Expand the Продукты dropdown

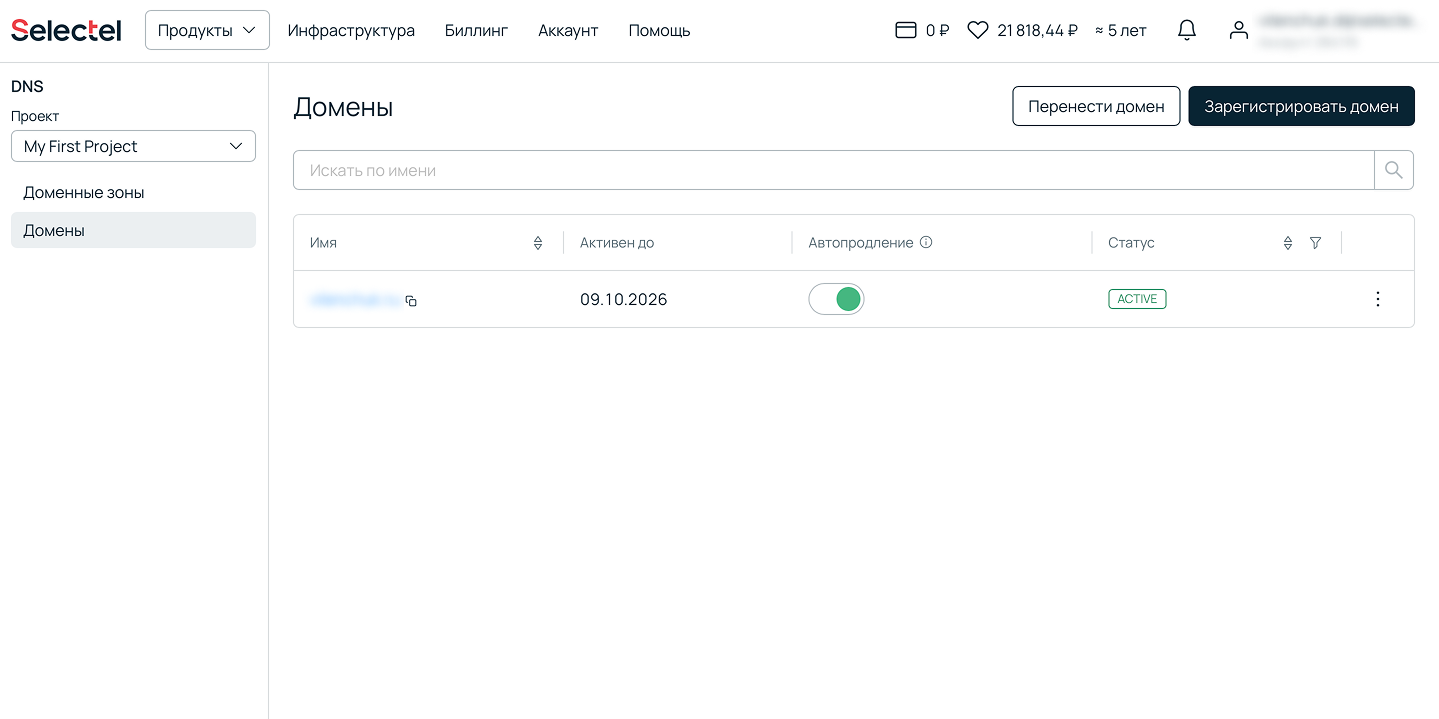(207, 30)
